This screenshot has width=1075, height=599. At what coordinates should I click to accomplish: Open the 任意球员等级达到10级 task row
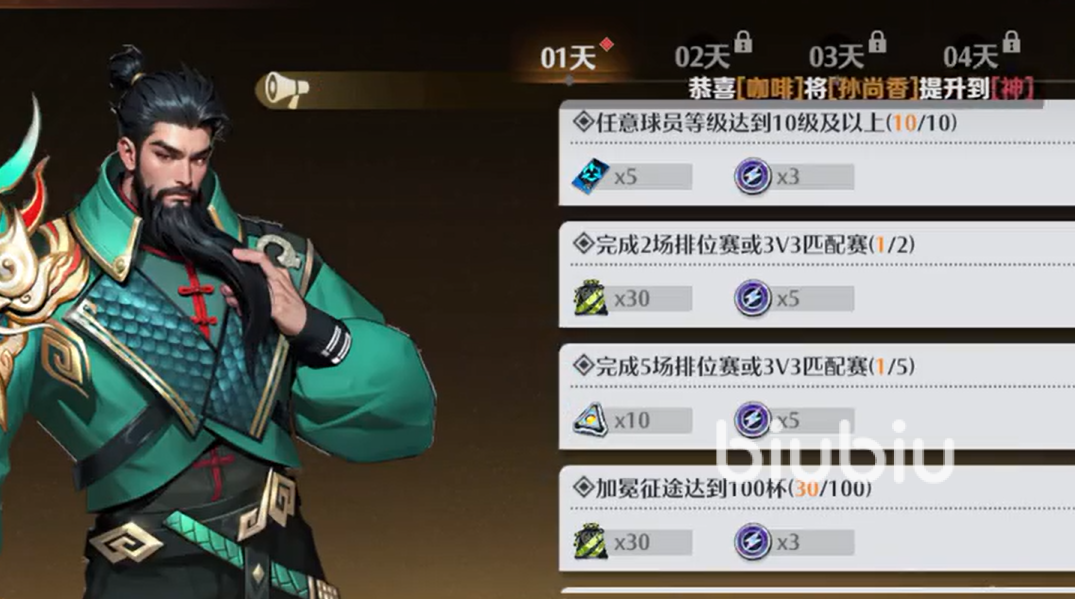pos(817,153)
